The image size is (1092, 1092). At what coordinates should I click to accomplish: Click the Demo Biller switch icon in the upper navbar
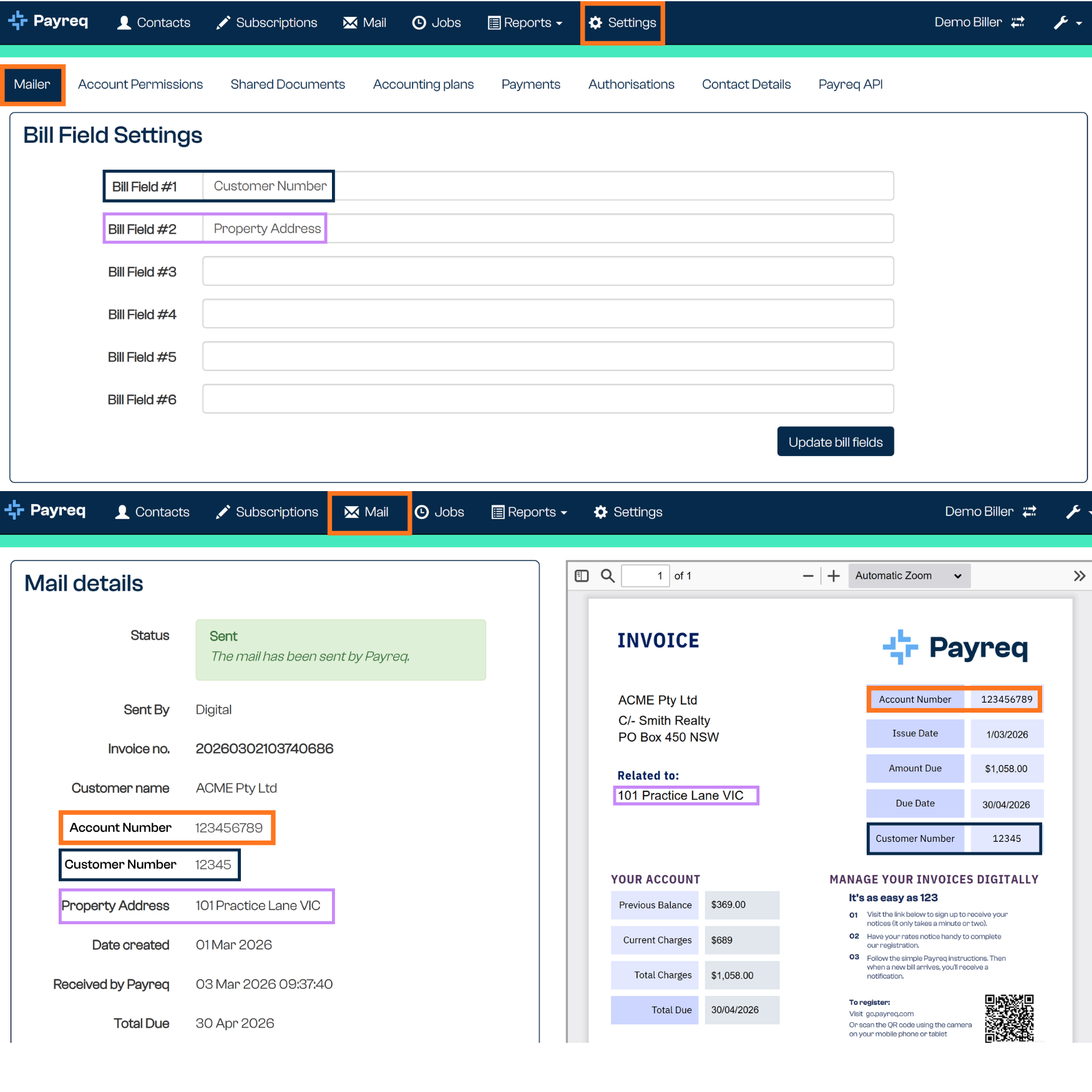[x=1018, y=22]
